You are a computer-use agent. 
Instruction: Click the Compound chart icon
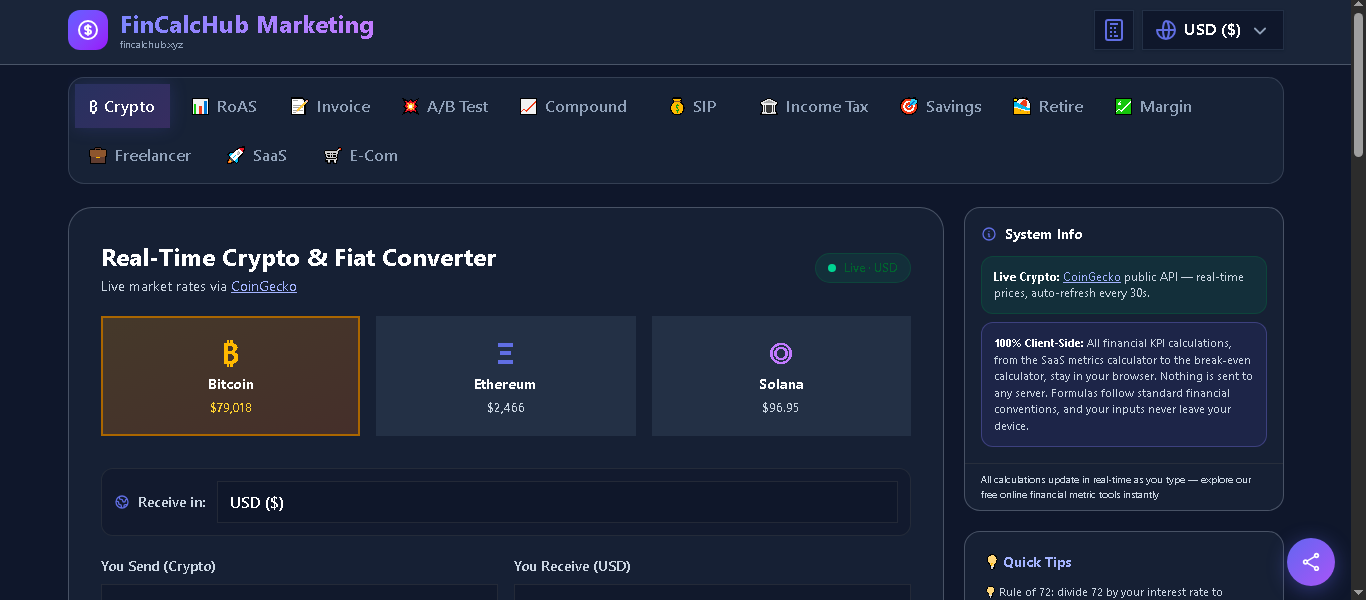529,106
